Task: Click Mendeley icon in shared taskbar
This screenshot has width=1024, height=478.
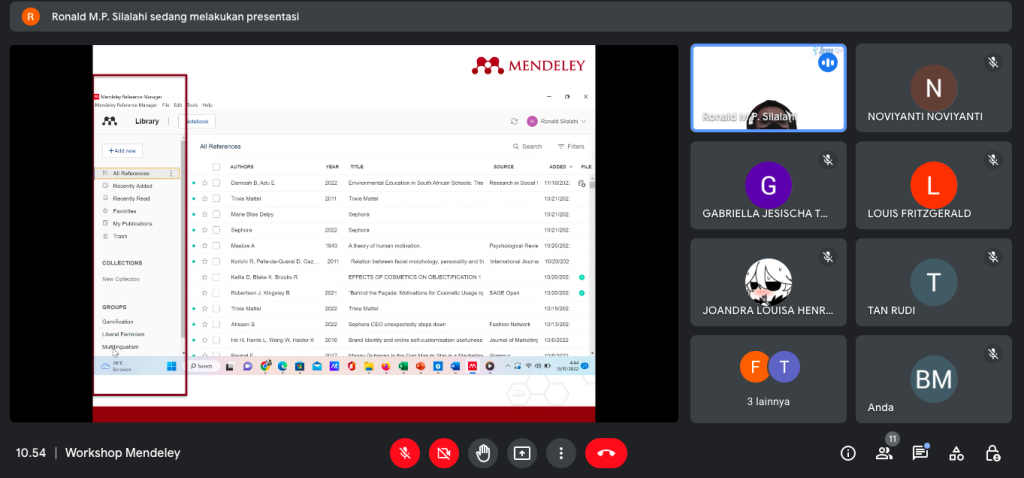Action: pyautogui.click(x=472, y=366)
